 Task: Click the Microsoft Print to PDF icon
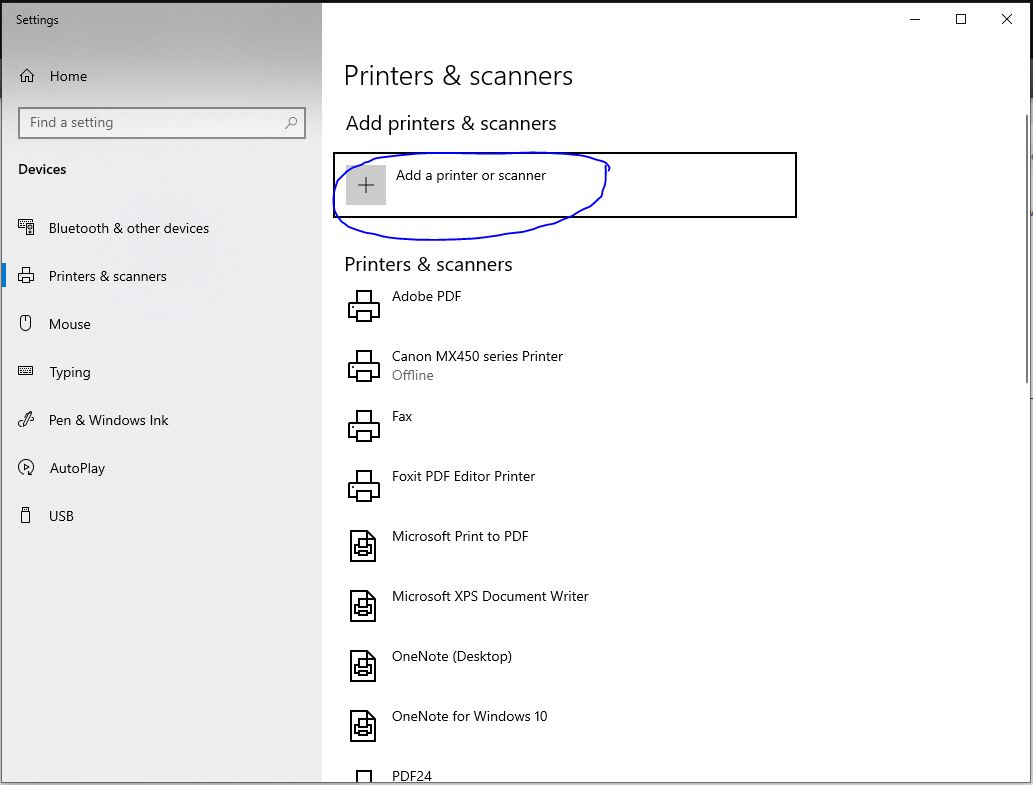(363, 546)
